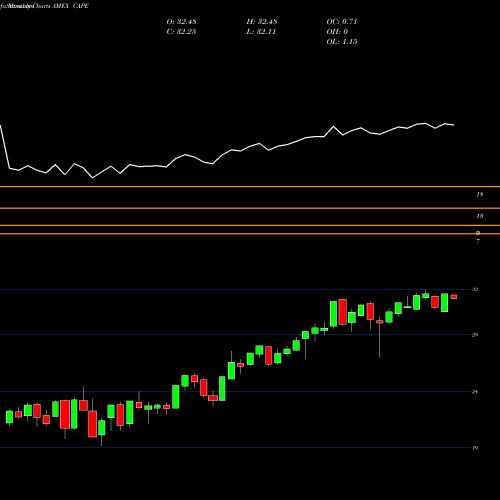Click the close price "C: 32.25"

pyautogui.click(x=181, y=32)
